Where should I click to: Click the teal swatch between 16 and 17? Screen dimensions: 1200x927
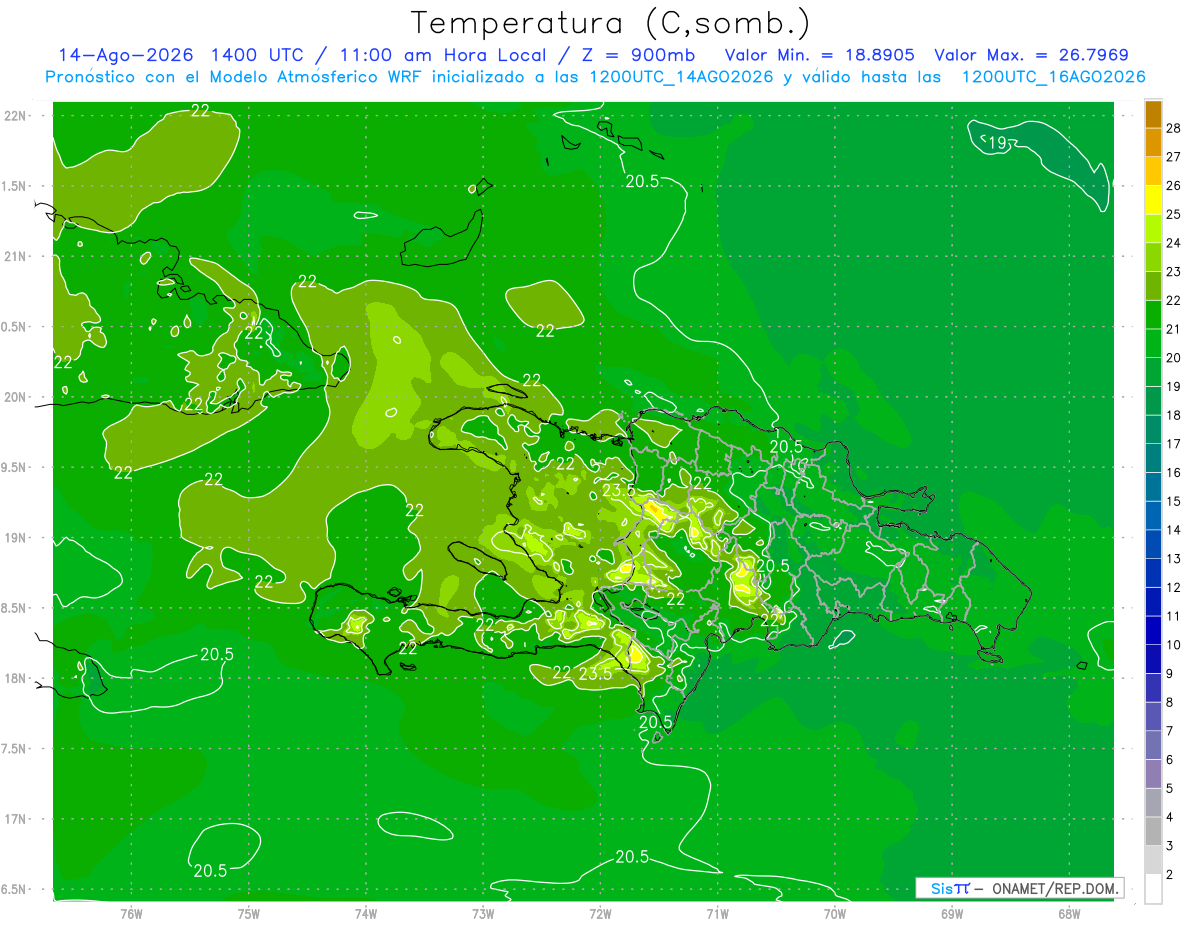[x=1153, y=459]
